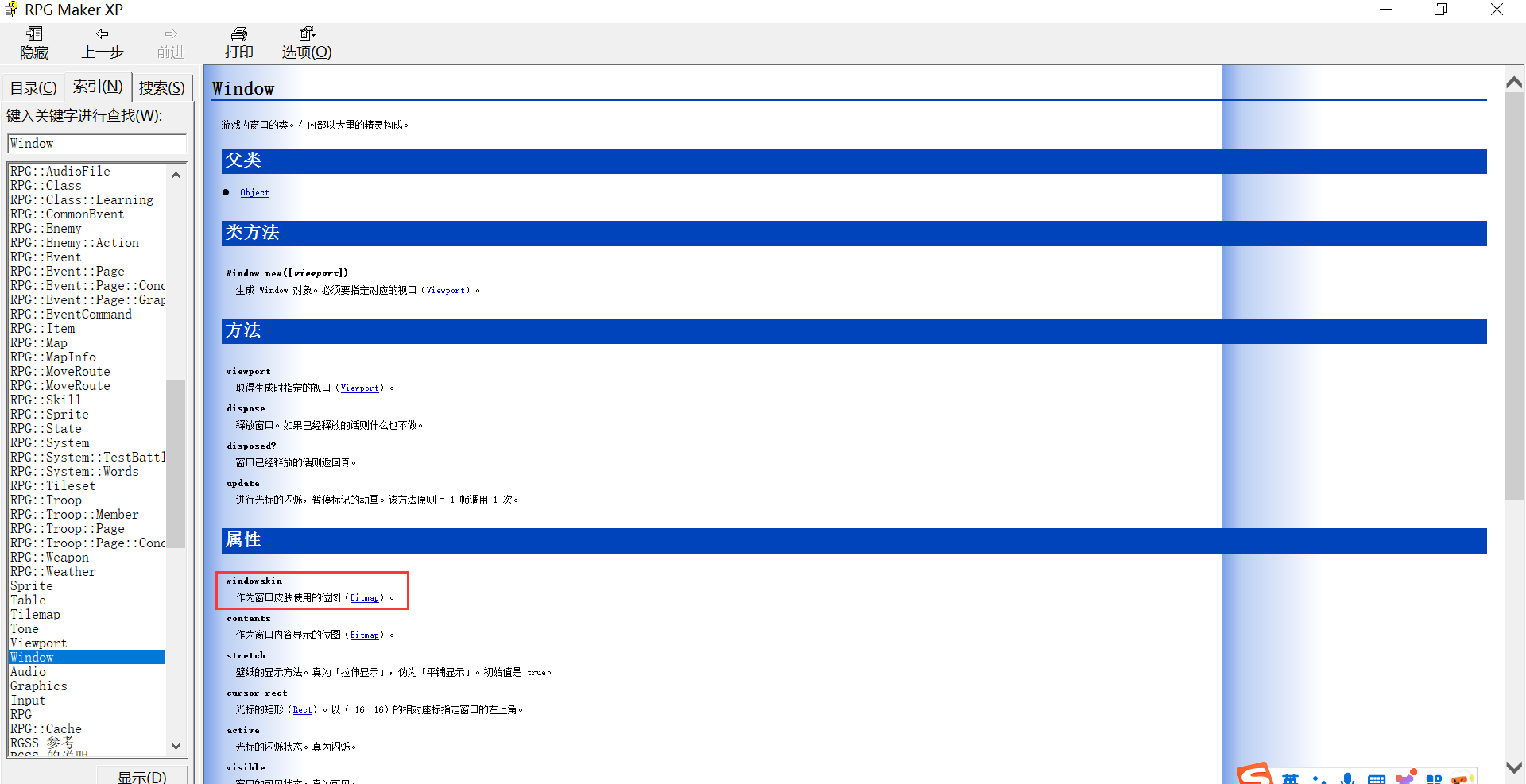Click the index list scroll-down arrow
The image size is (1526, 784).
click(x=176, y=746)
